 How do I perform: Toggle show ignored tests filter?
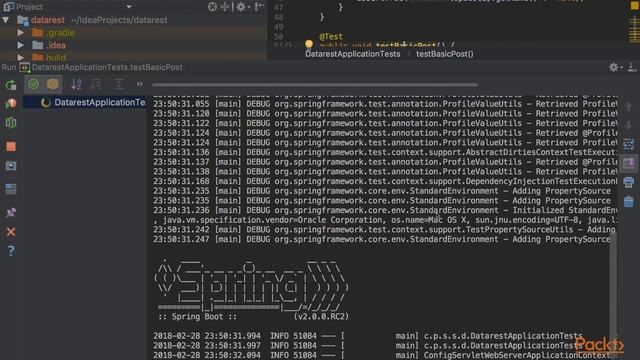[53, 84]
